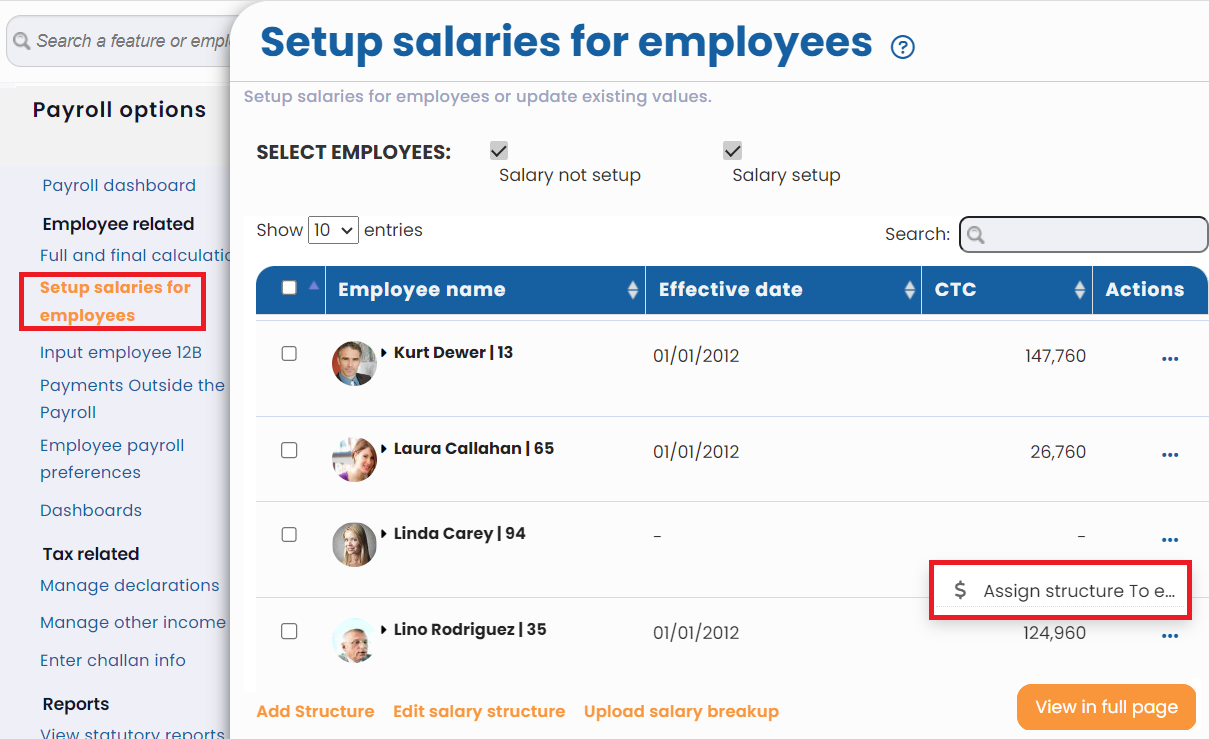Click the View in full page button

pos(1106,707)
